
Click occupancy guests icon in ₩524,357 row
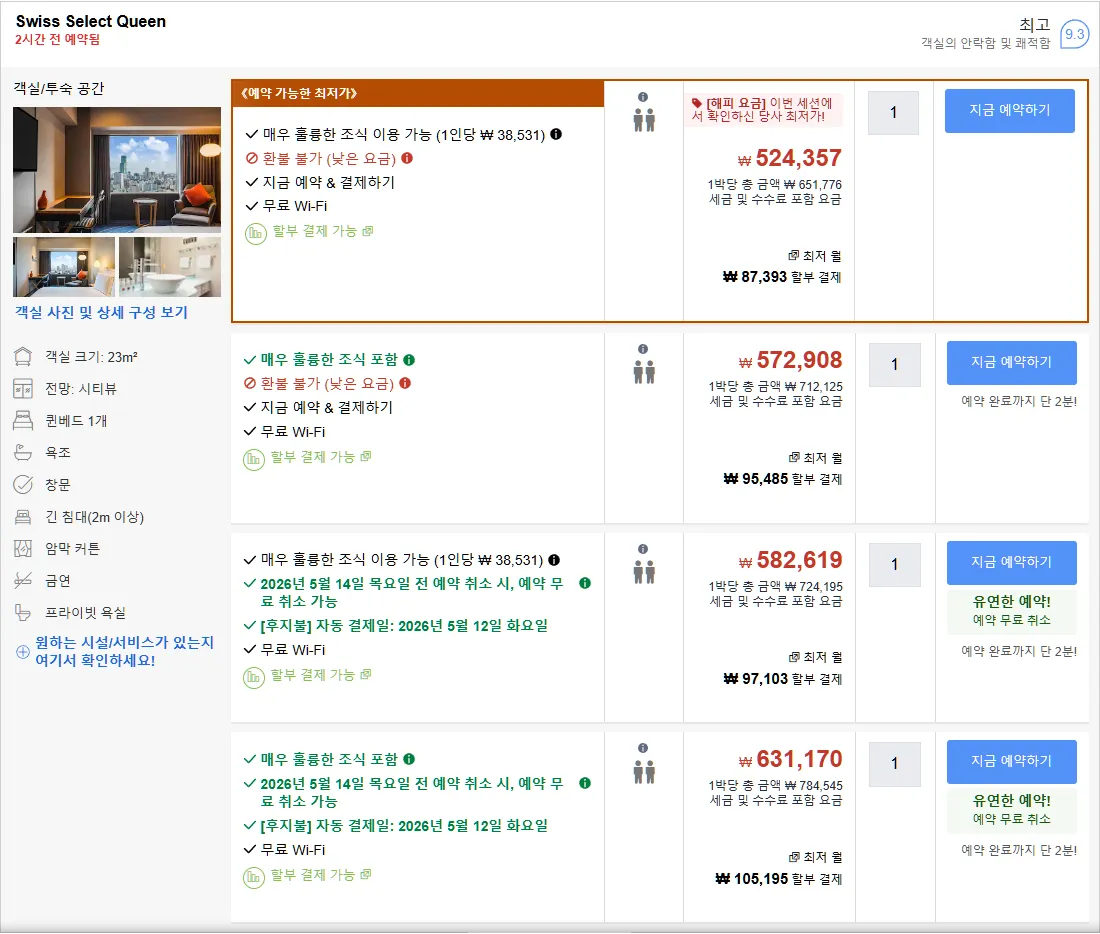644,120
